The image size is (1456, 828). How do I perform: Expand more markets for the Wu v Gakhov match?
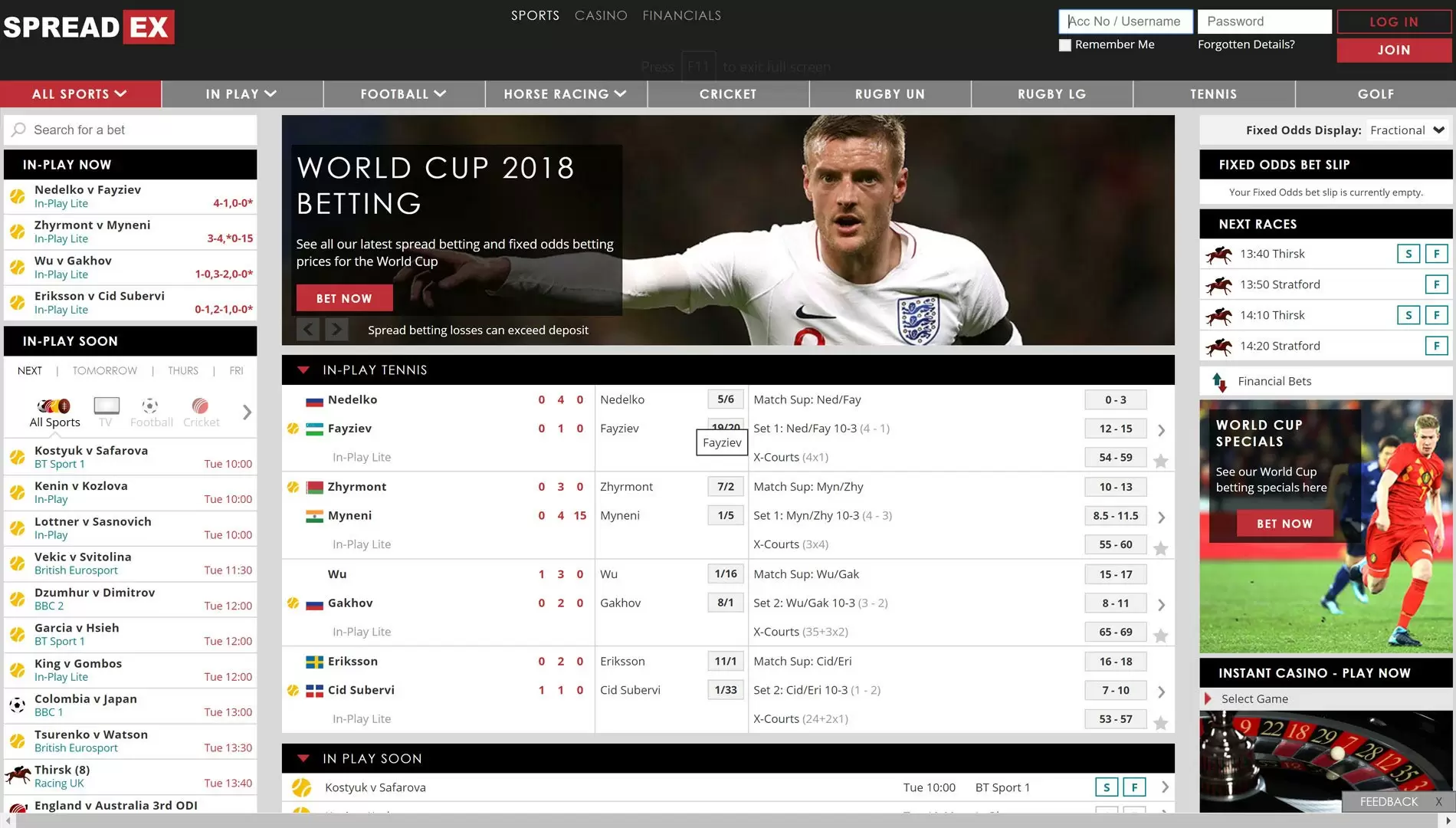coord(1162,605)
